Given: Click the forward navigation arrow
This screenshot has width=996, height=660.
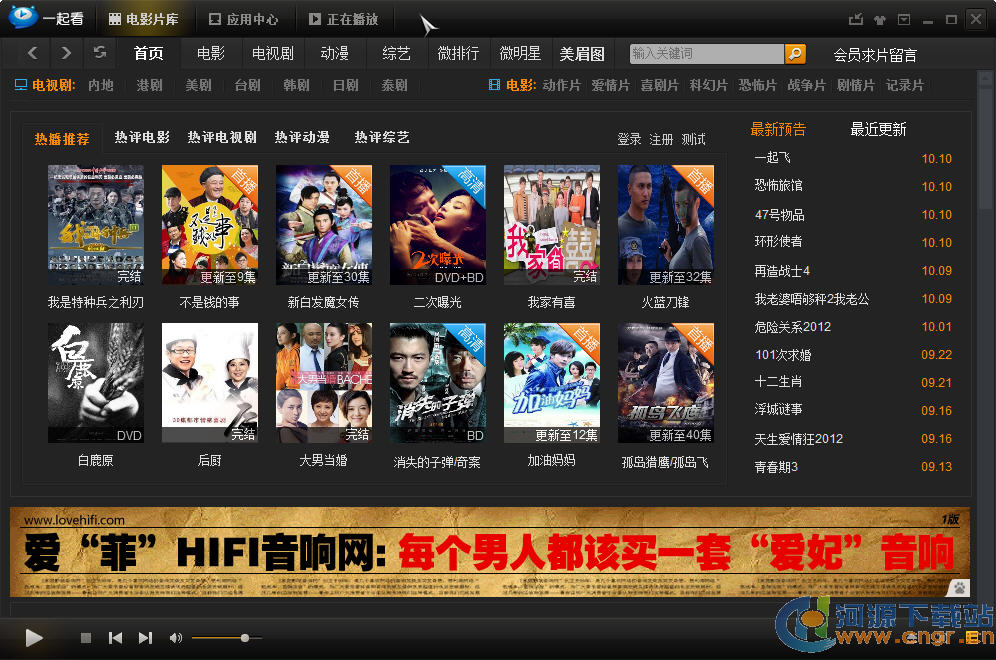Looking at the screenshot, I should 66,53.
